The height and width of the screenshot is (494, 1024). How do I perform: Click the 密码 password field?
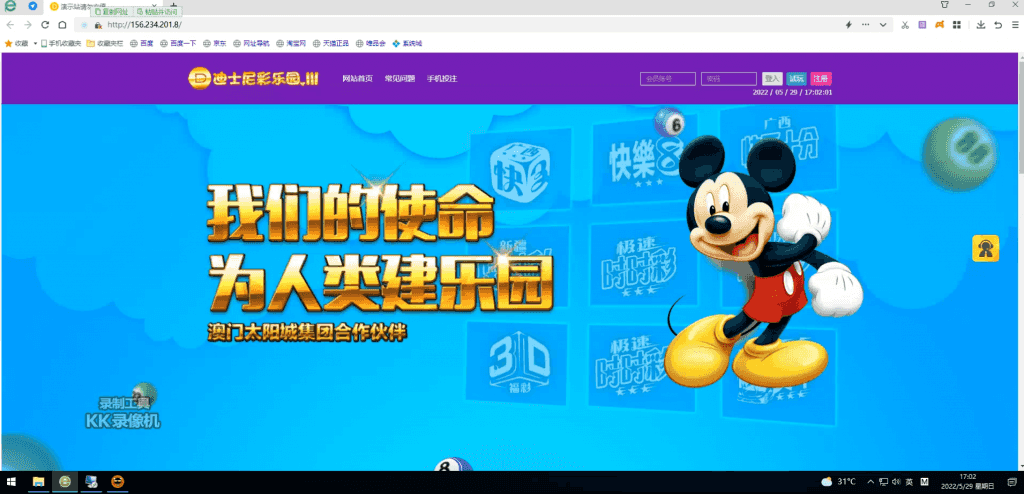tap(729, 78)
